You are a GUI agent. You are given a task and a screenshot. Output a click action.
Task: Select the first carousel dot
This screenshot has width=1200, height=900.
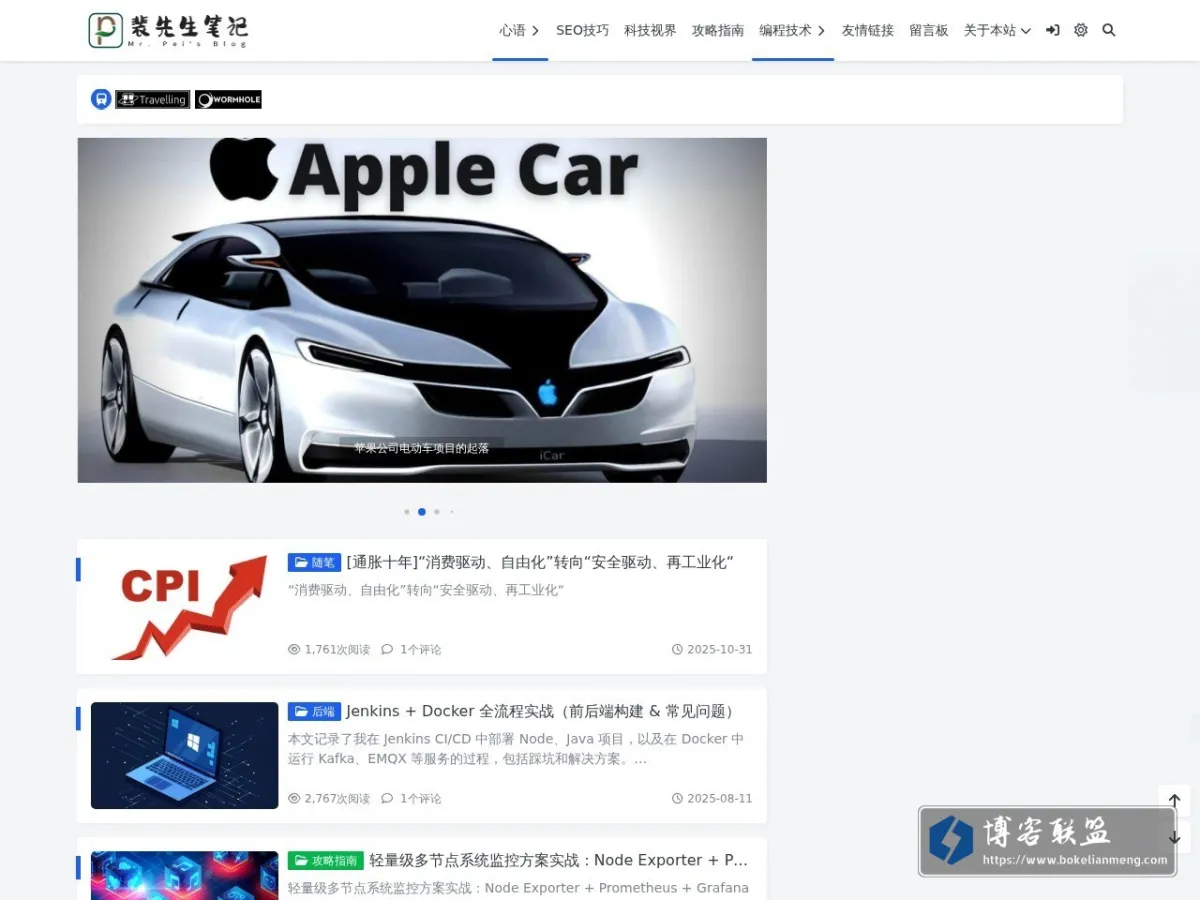(407, 512)
